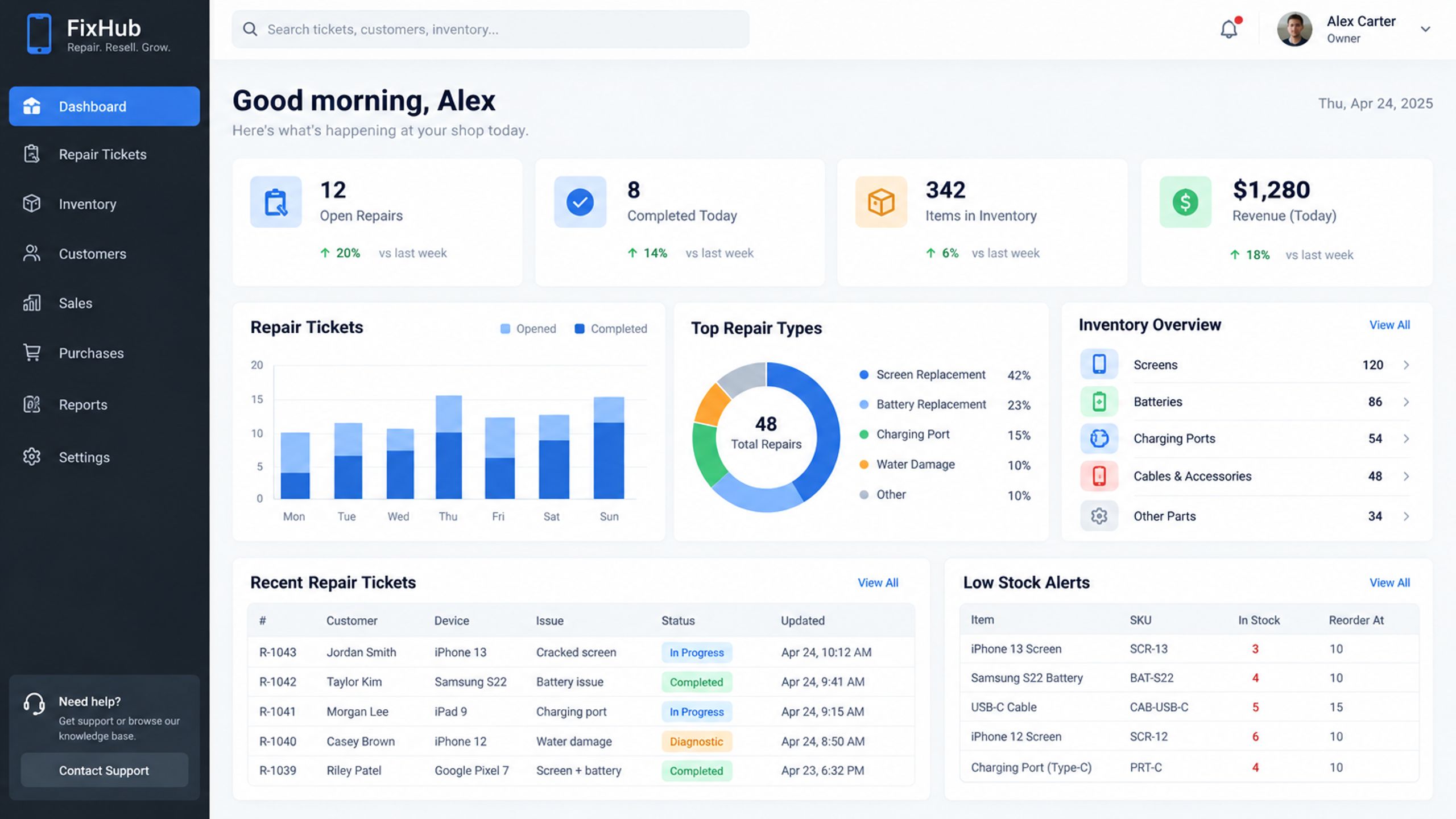This screenshot has height=819, width=1456.
Task: Click the Items in Inventory box icon
Action: click(881, 202)
